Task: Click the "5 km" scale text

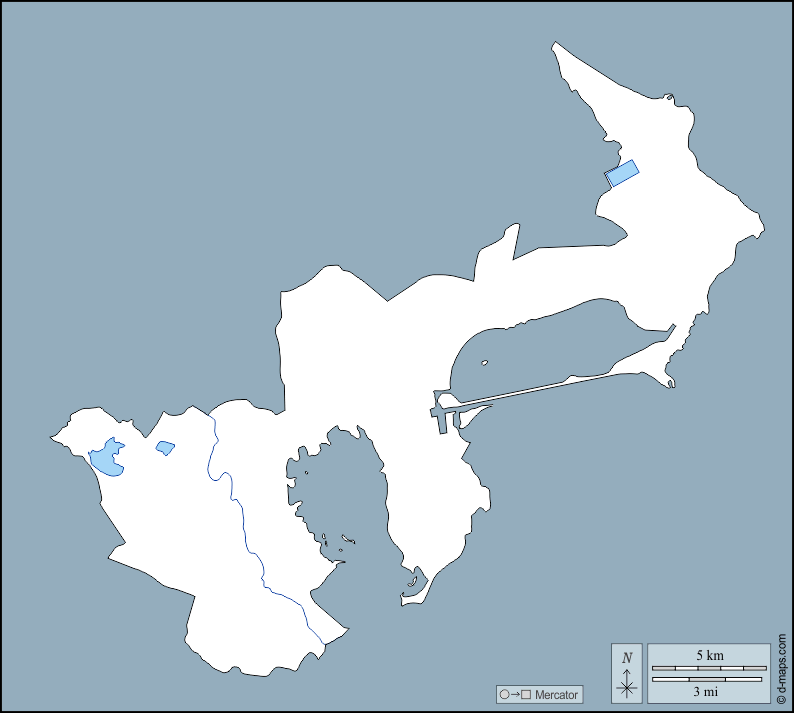Action: [709, 656]
